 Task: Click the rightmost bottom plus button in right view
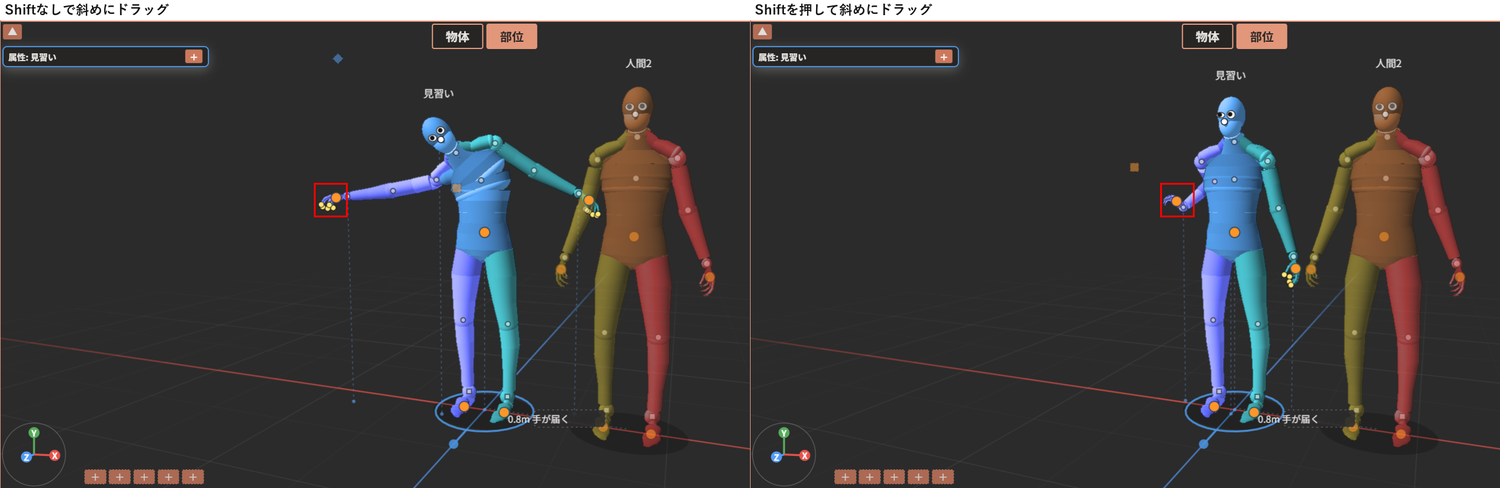(943, 477)
